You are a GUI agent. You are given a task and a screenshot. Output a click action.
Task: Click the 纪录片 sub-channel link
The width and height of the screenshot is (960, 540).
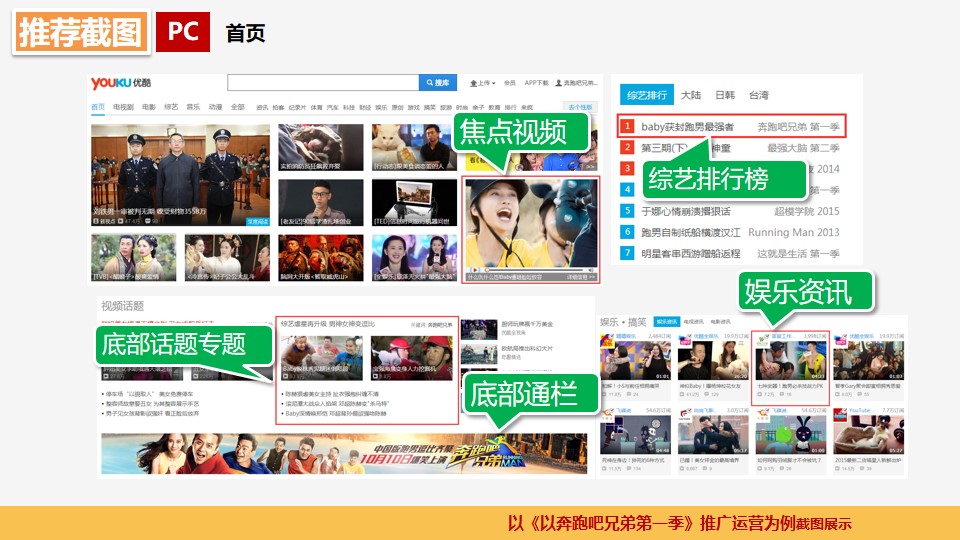pos(297,108)
